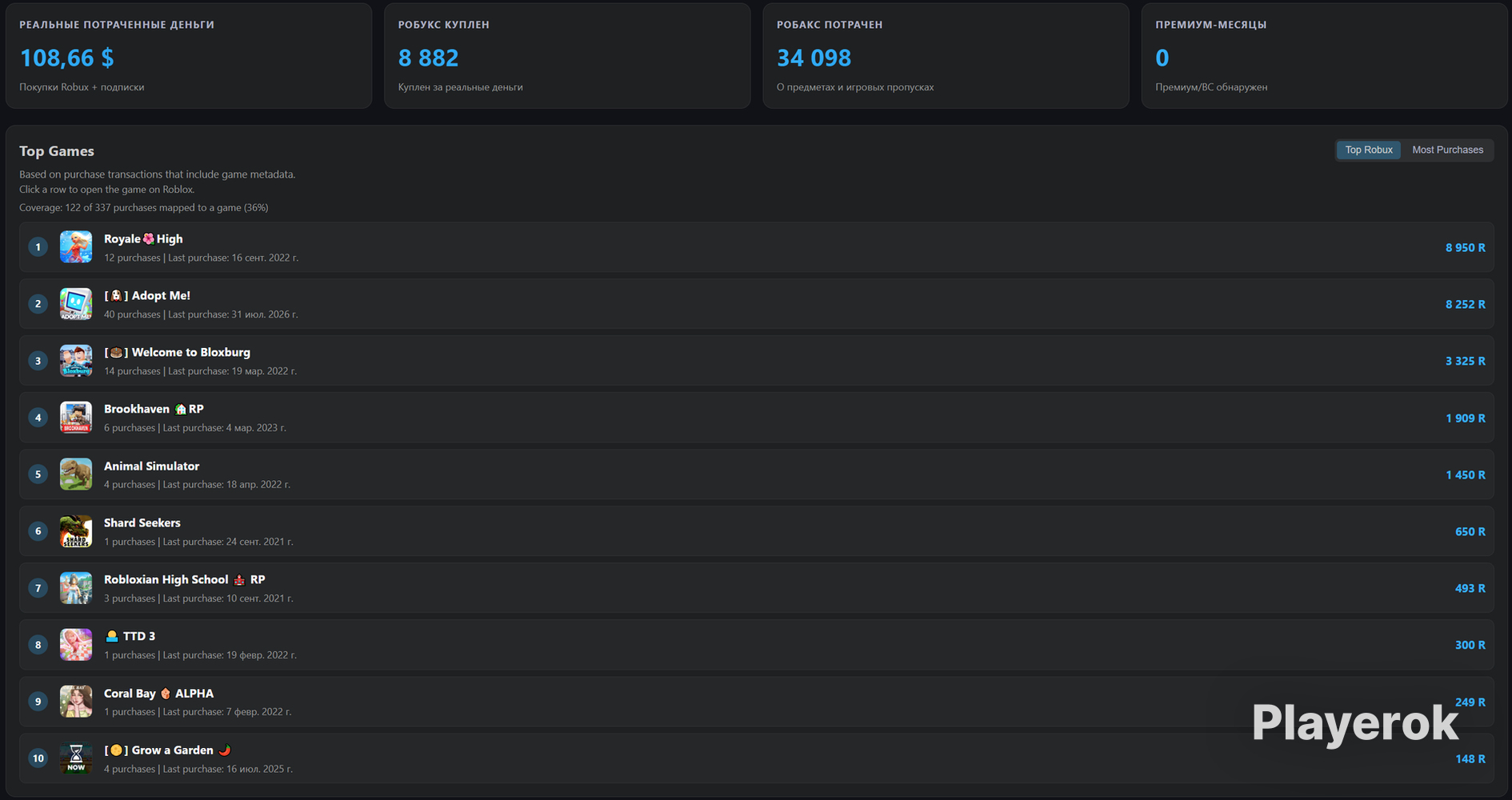
Task: Click the 'РОБАКС ПОТРАЧЕН' card heading
Action: 830,25
